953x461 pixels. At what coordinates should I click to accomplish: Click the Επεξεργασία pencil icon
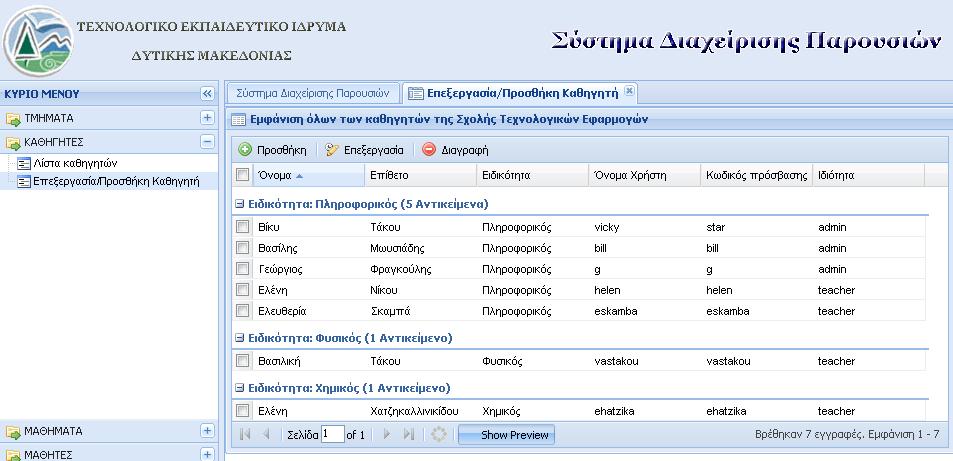[332, 150]
